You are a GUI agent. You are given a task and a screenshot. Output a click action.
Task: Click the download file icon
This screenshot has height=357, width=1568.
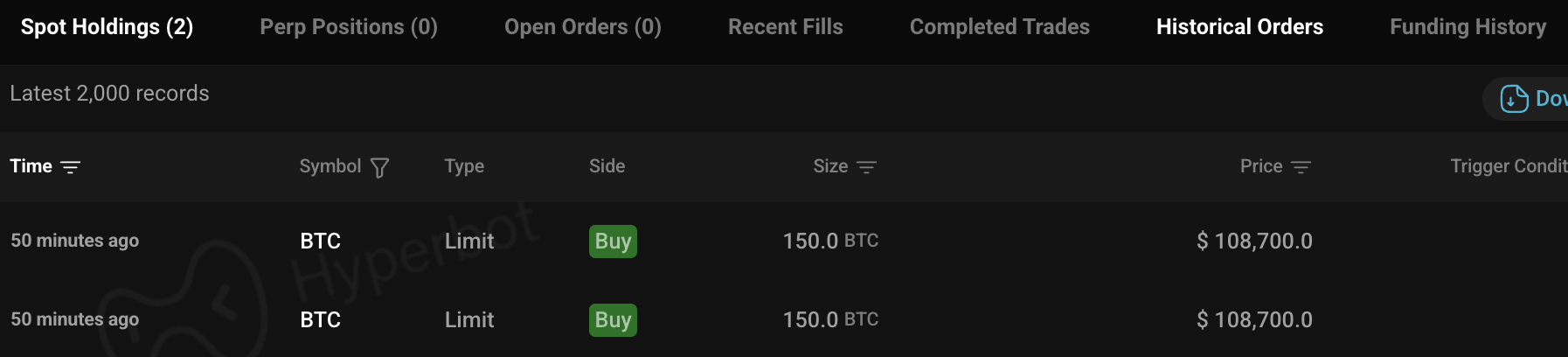pos(1514,99)
